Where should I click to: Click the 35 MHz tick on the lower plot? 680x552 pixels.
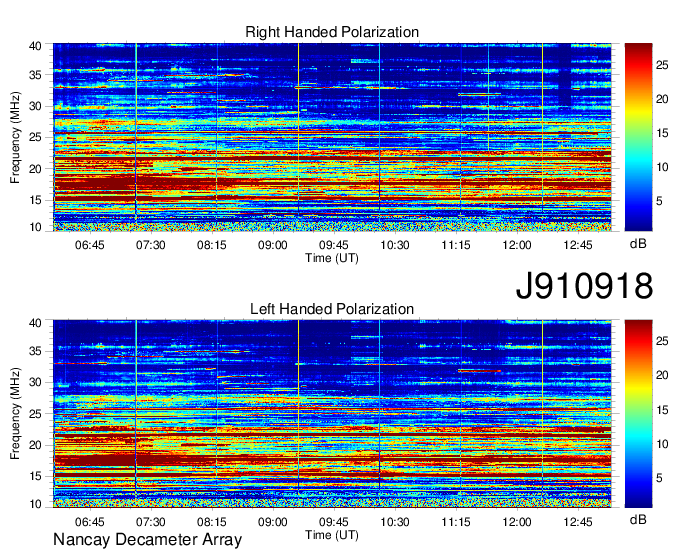click(35, 351)
